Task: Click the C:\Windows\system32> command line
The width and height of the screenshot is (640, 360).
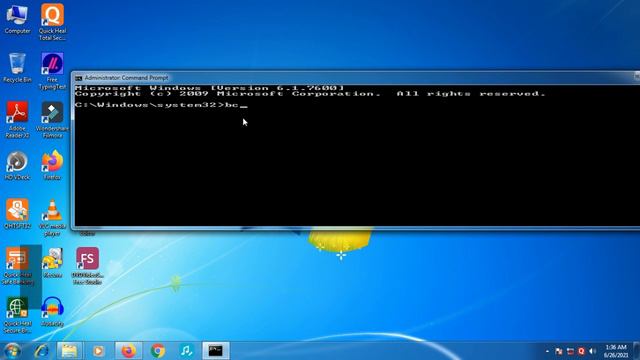Action: pyautogui.click(x=161, y=105)
